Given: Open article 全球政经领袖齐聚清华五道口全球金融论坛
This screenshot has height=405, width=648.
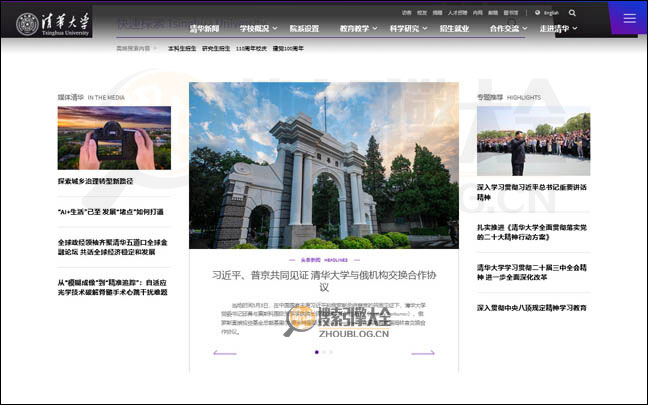Looking at the screenshot, I should click(112, 247).
